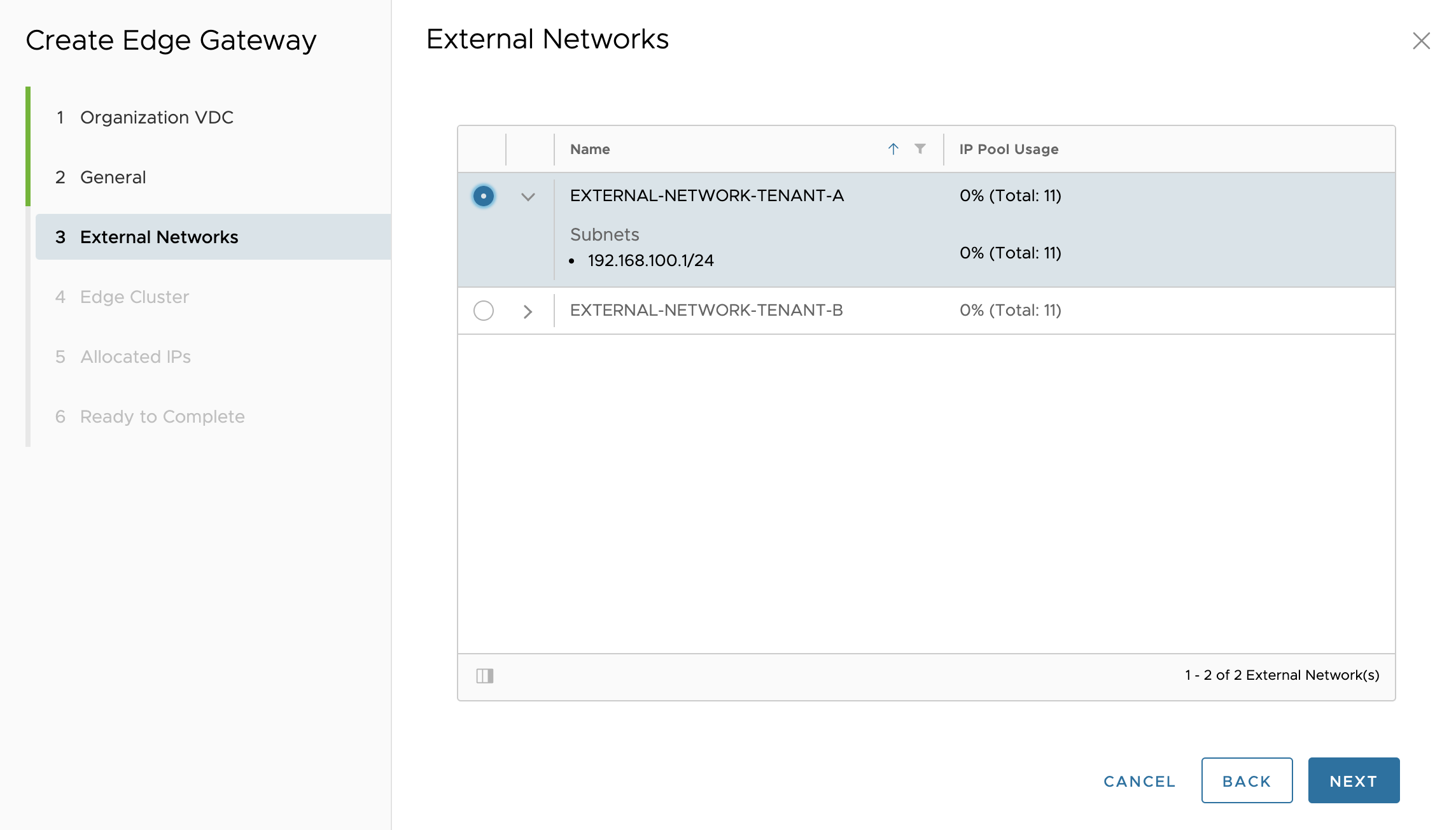Click the EXTERNAL-NETWORK-TENANT-B row name

point(706,311)
